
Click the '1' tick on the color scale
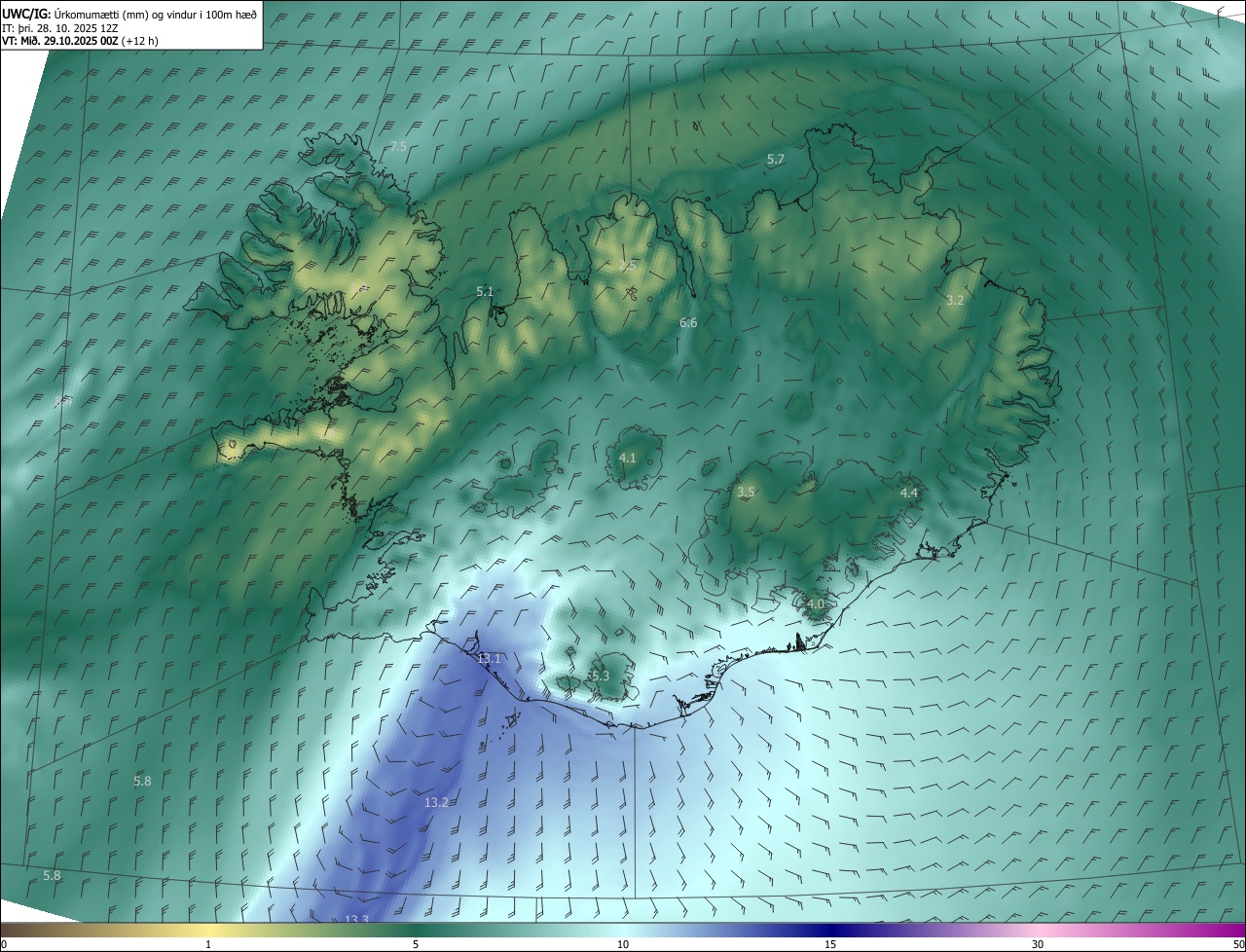208,944
